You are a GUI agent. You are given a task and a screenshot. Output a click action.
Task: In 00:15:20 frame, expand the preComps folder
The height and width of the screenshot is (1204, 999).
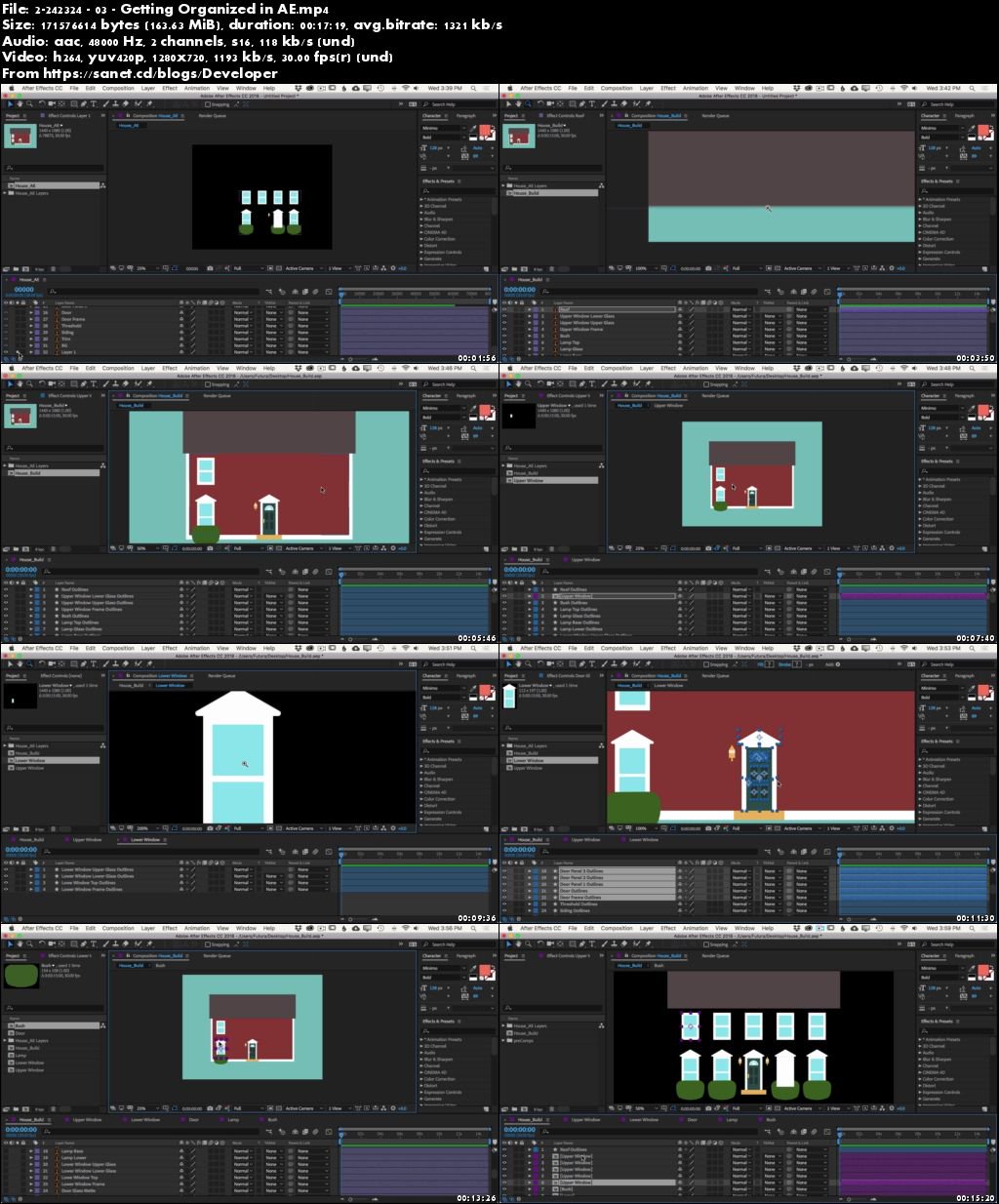[x=503, y=1040]
